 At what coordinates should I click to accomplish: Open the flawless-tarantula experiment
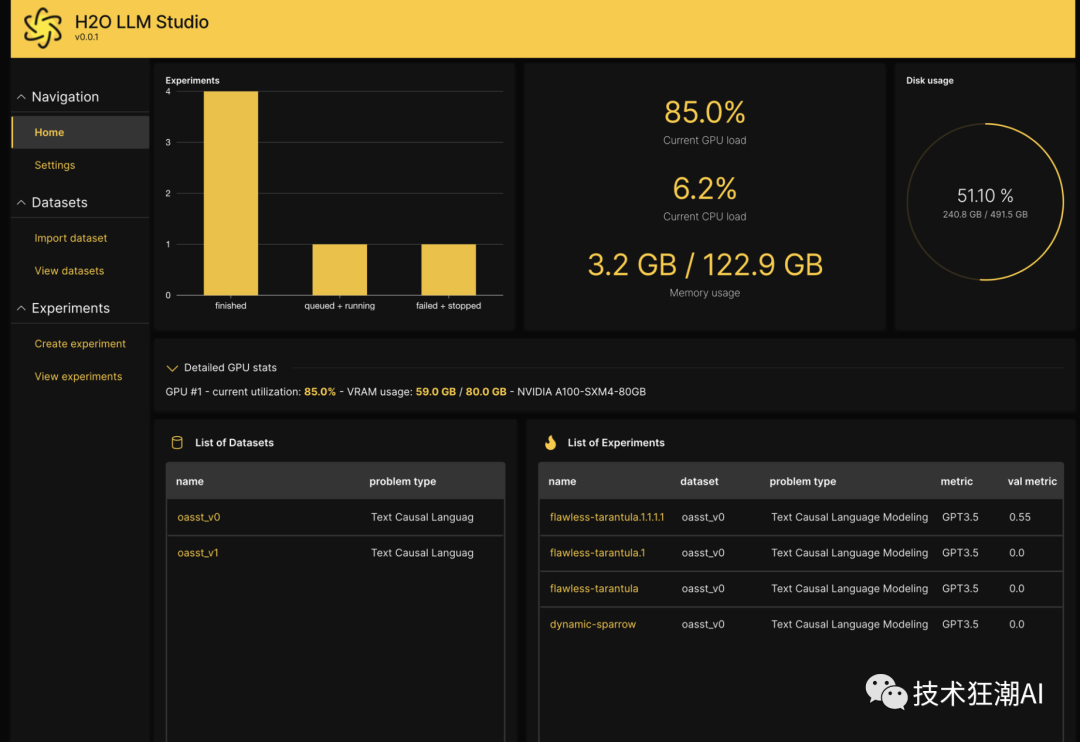click(x=594, y=588)
